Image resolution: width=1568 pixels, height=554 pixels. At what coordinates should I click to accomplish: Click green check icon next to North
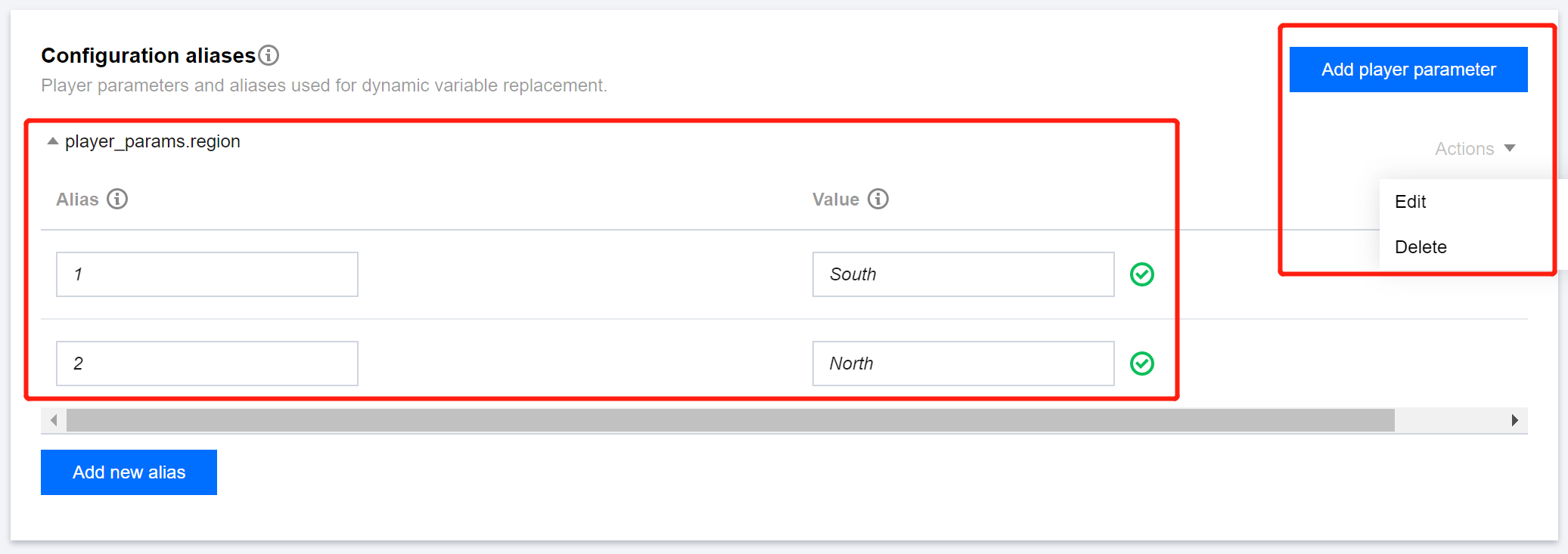(1141, 364)
